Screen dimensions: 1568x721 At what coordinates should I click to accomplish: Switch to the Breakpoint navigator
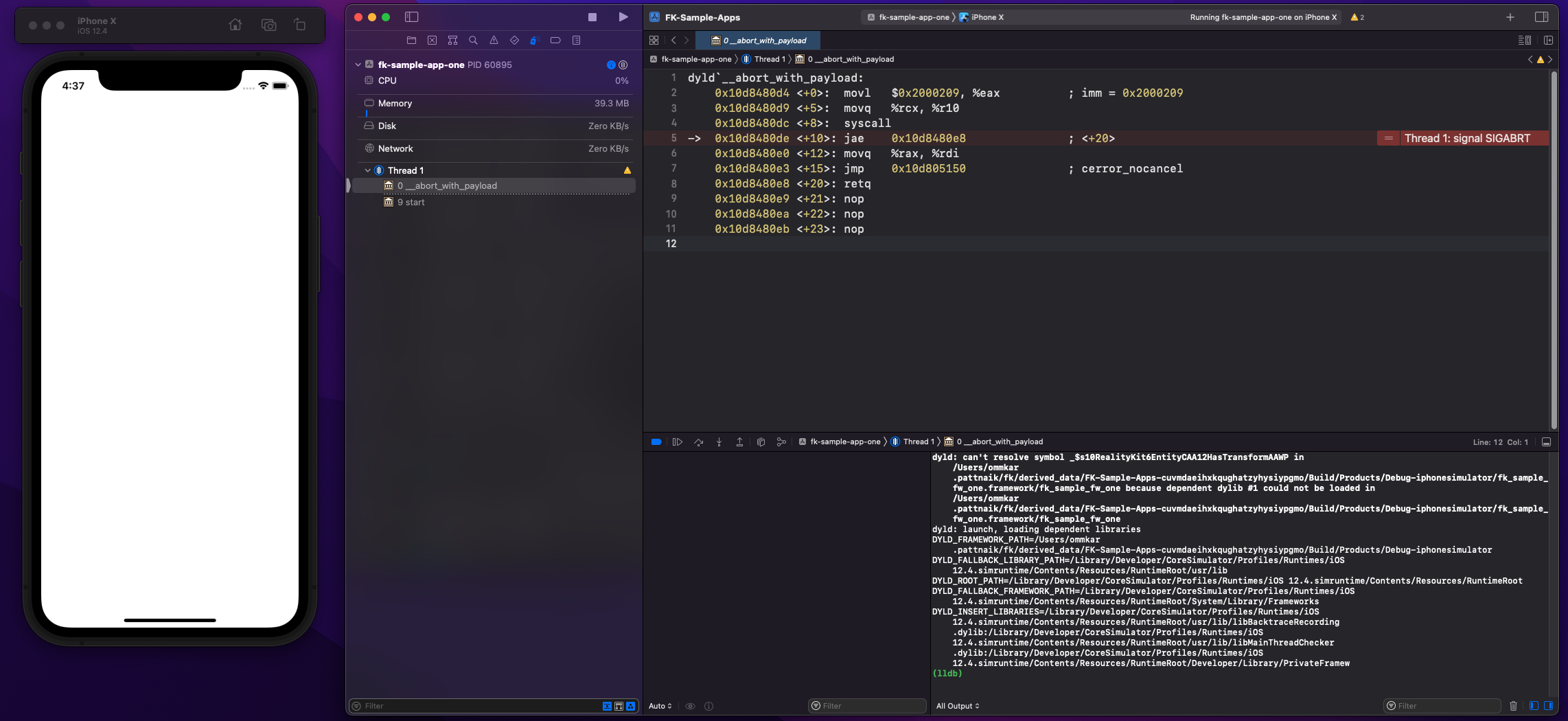tap(555, 41)
